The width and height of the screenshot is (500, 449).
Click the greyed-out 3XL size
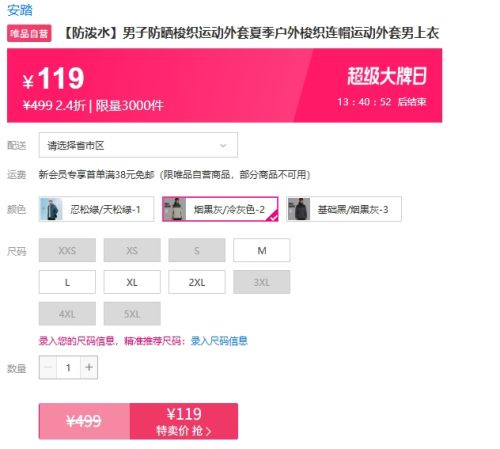click(262, 282)
